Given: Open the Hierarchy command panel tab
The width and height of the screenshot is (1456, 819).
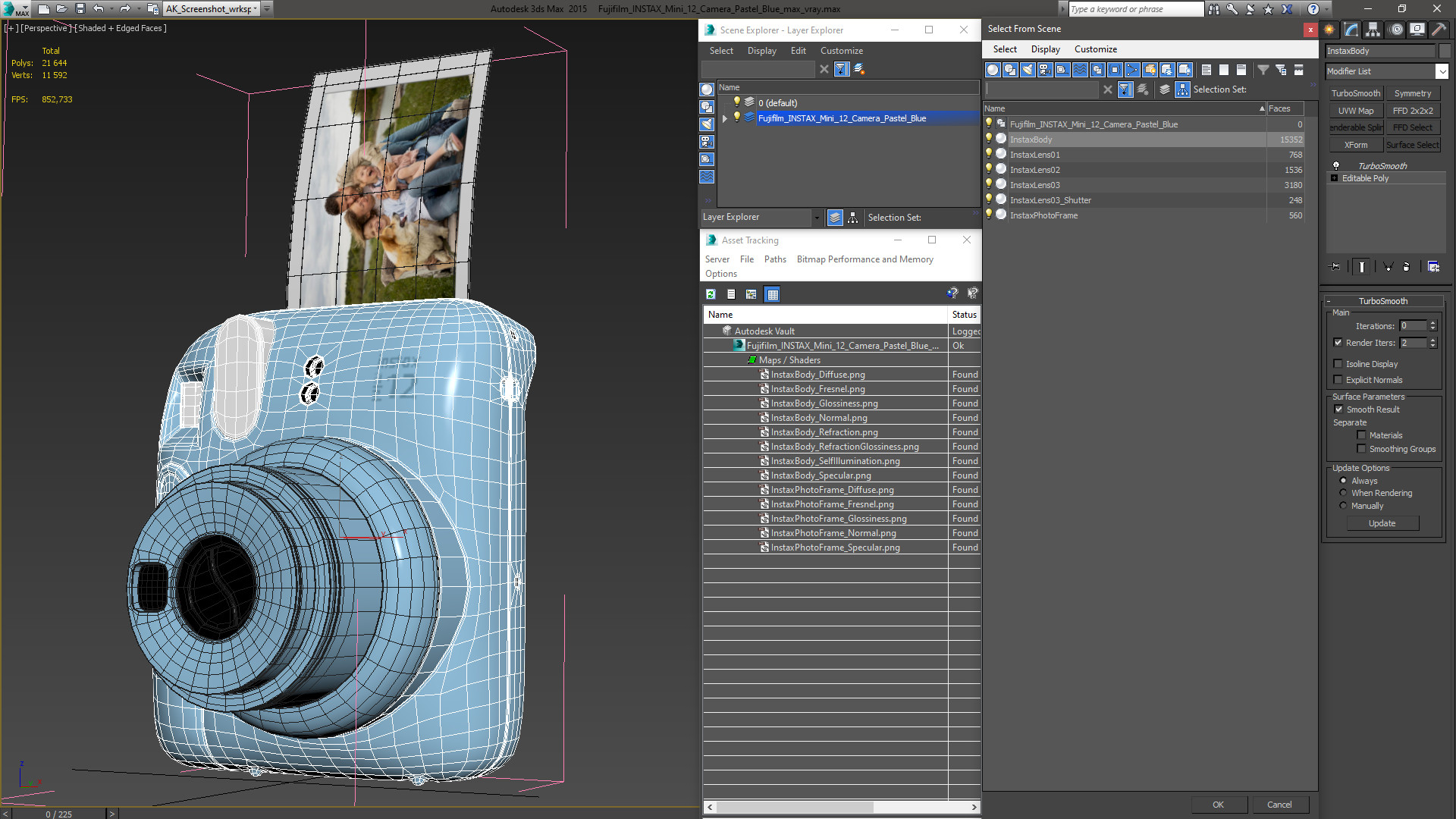Looking at the screenshot, I should (x=1373, y=30).
